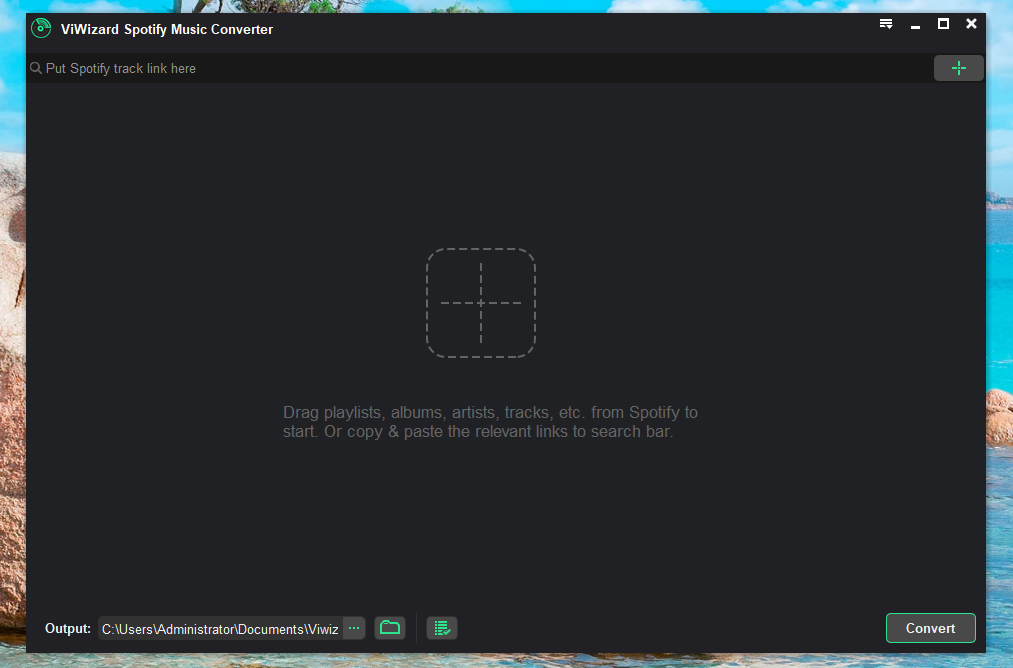Close the ViWizard Spotify Music Converter
Screen dimensions: 1013x668
coord(971,24)
